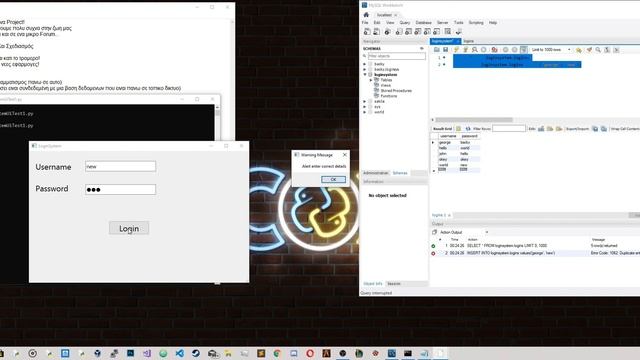640x360 pixels.
Task: Run Explain plan magnifier icon
Action: pos(474,49)
